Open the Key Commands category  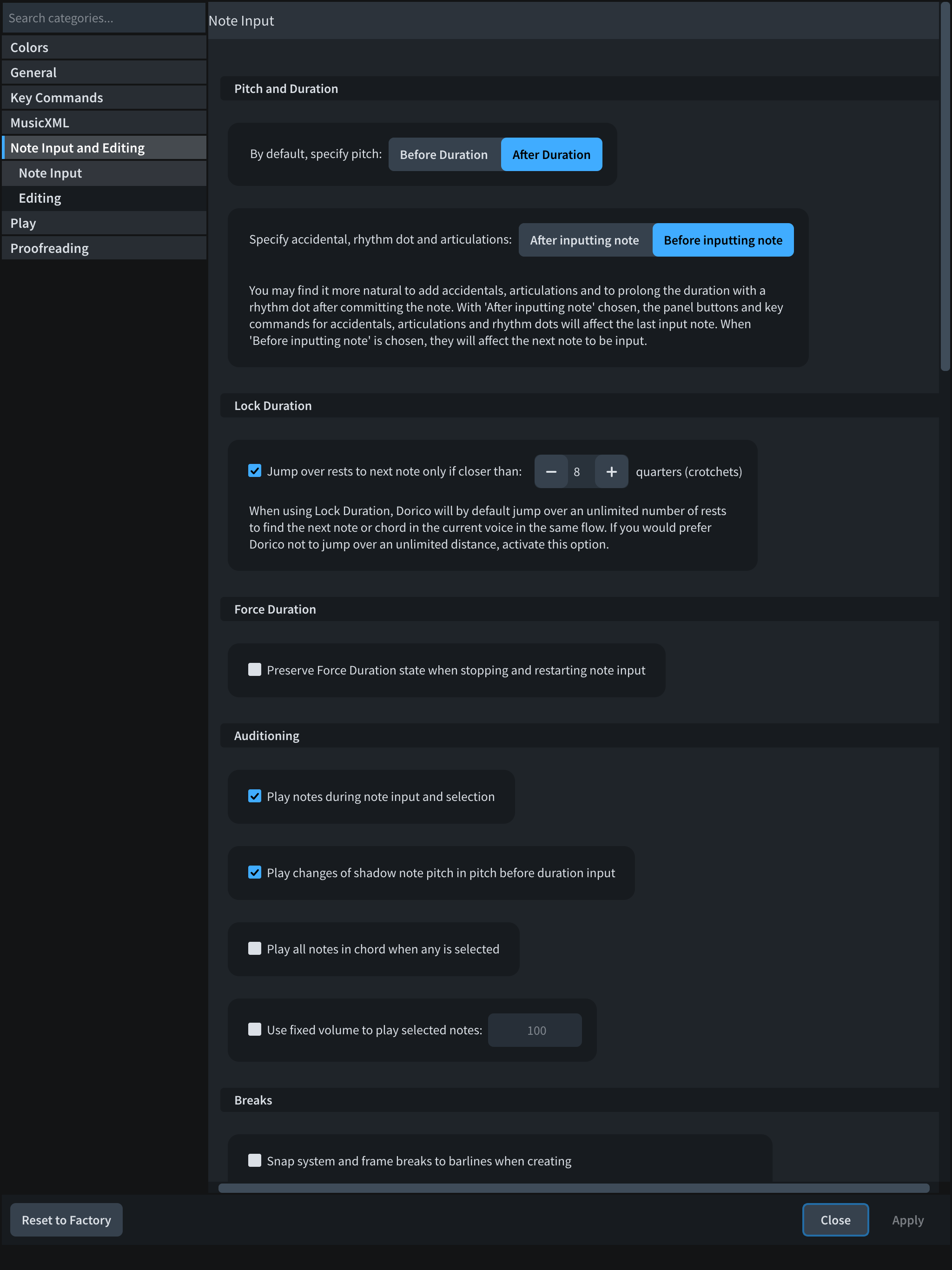pyautogui.click(x=103, y=98)
